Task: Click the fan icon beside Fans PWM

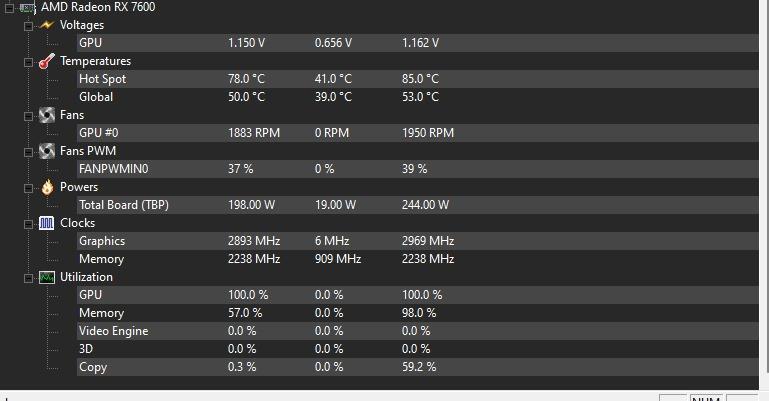Action: (47, 151)
